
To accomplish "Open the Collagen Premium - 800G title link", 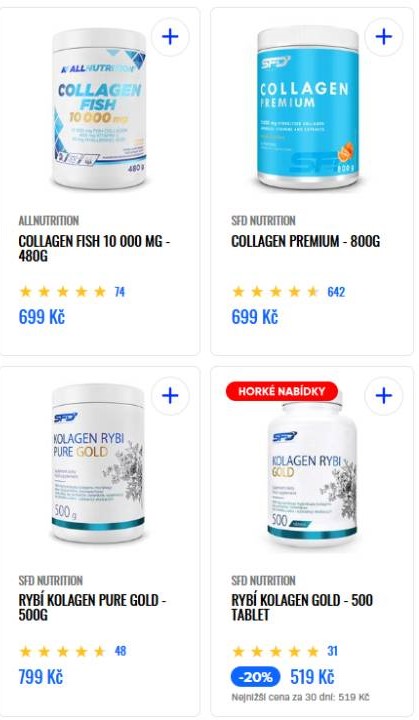I will 306,241.
